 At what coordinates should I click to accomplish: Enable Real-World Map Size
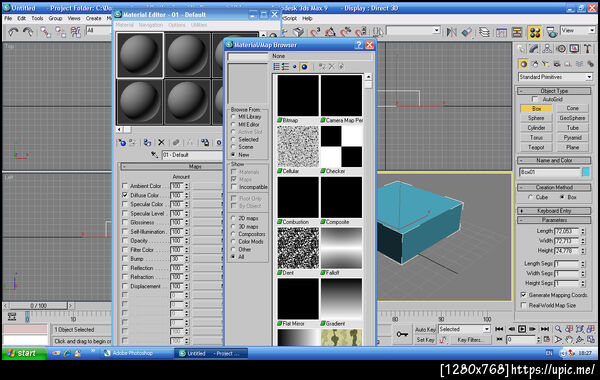[x=523, y=305]
